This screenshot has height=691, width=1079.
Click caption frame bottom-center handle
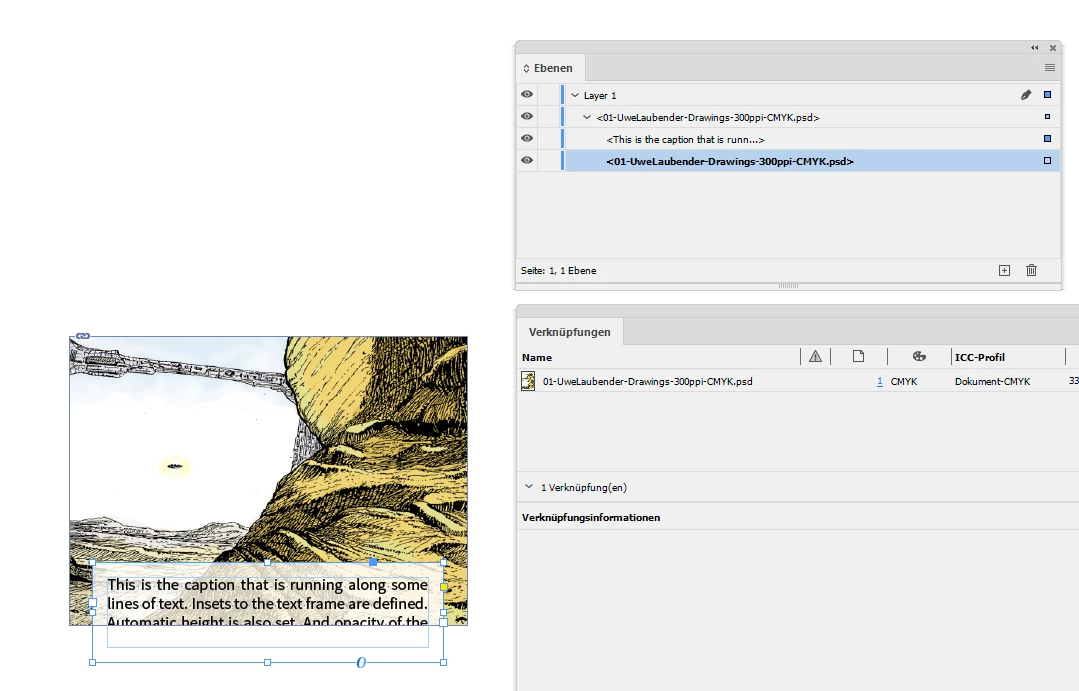click(268, 662)
